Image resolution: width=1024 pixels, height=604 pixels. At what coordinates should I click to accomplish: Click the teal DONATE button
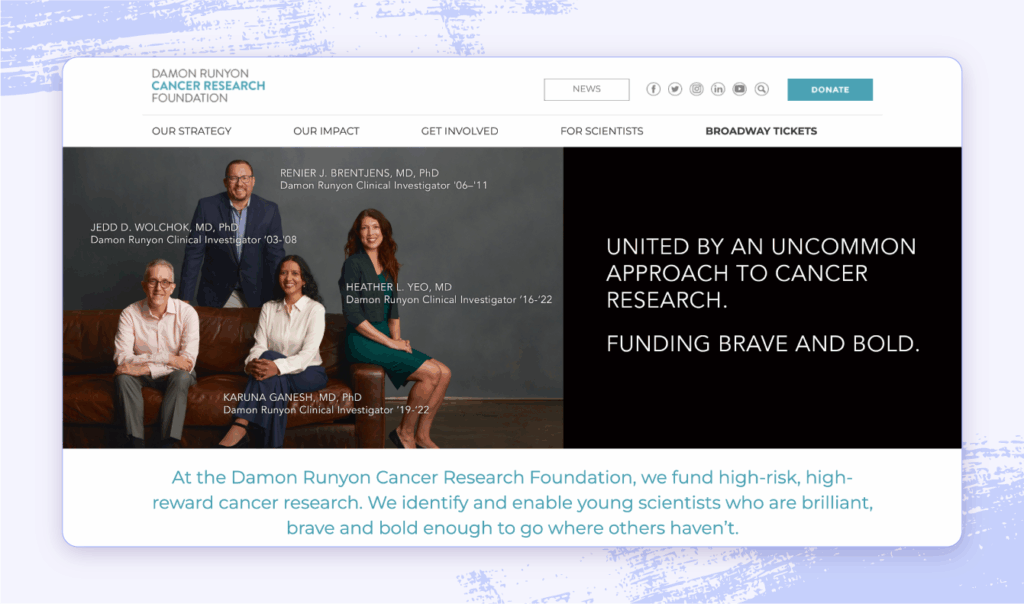830,89
